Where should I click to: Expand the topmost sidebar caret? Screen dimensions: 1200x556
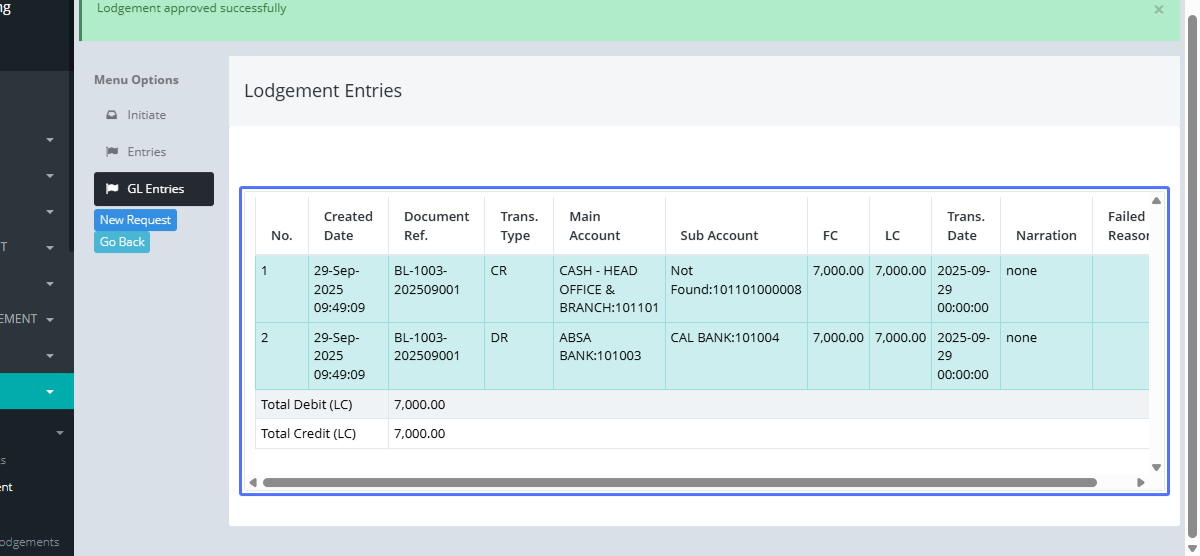tap(50, 140)
